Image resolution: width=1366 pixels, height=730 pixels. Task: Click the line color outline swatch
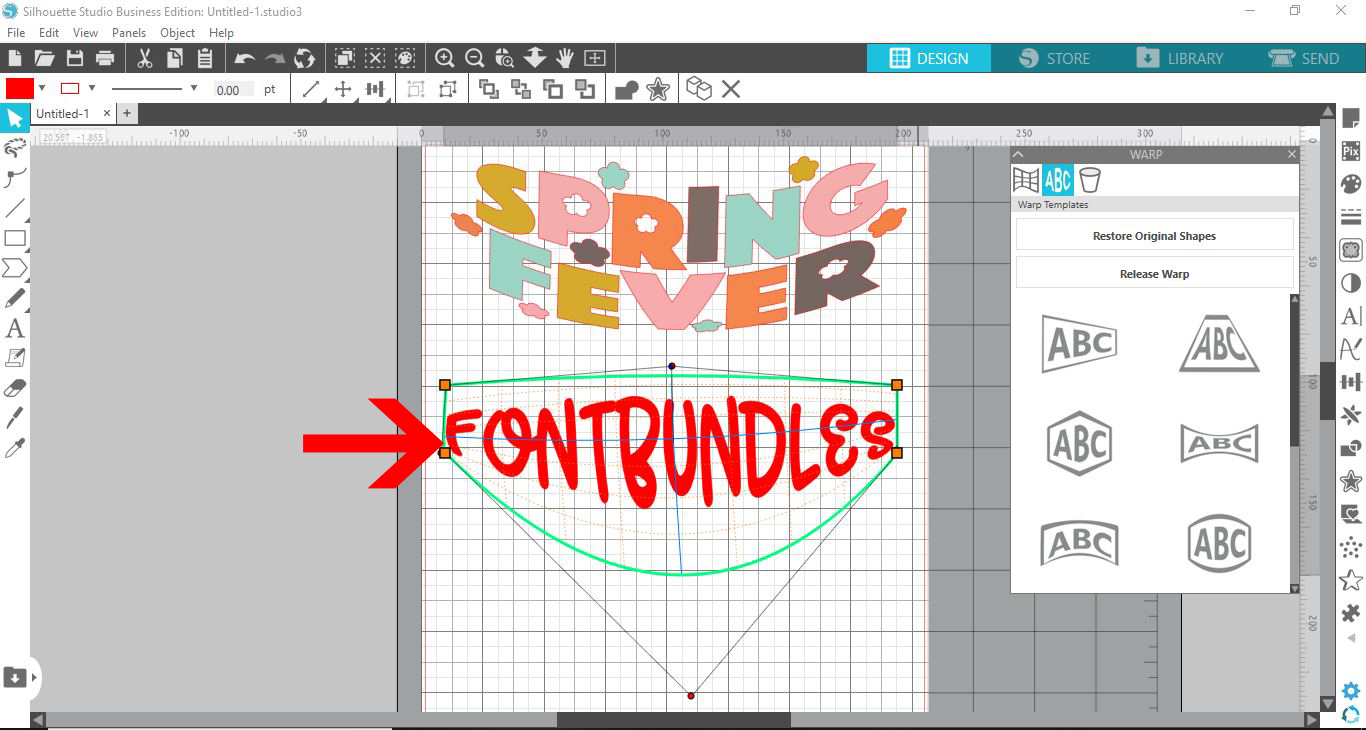pos(71,88)
